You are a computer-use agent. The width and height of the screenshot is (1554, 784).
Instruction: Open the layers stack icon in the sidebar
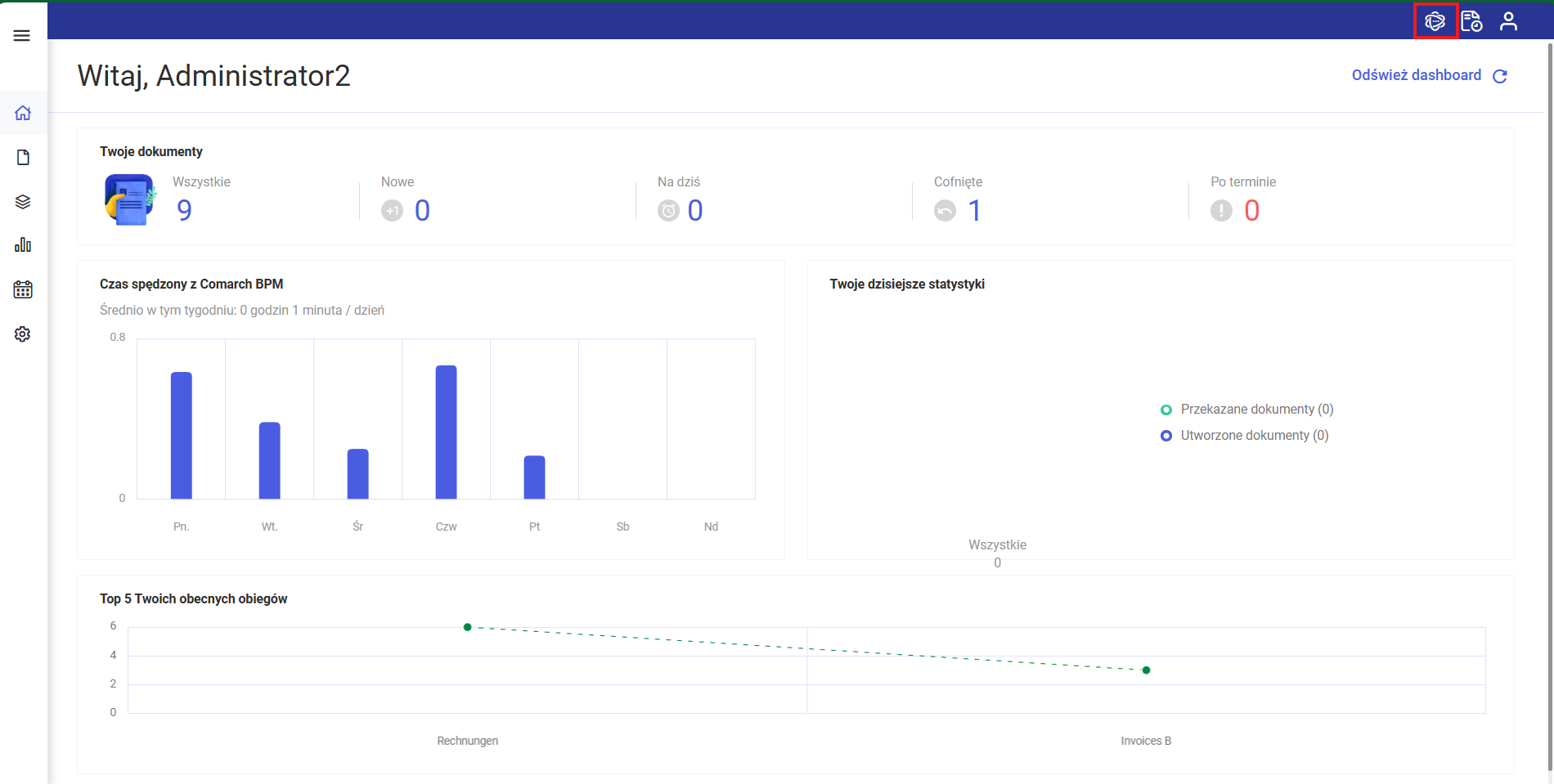tap(23, 202)
